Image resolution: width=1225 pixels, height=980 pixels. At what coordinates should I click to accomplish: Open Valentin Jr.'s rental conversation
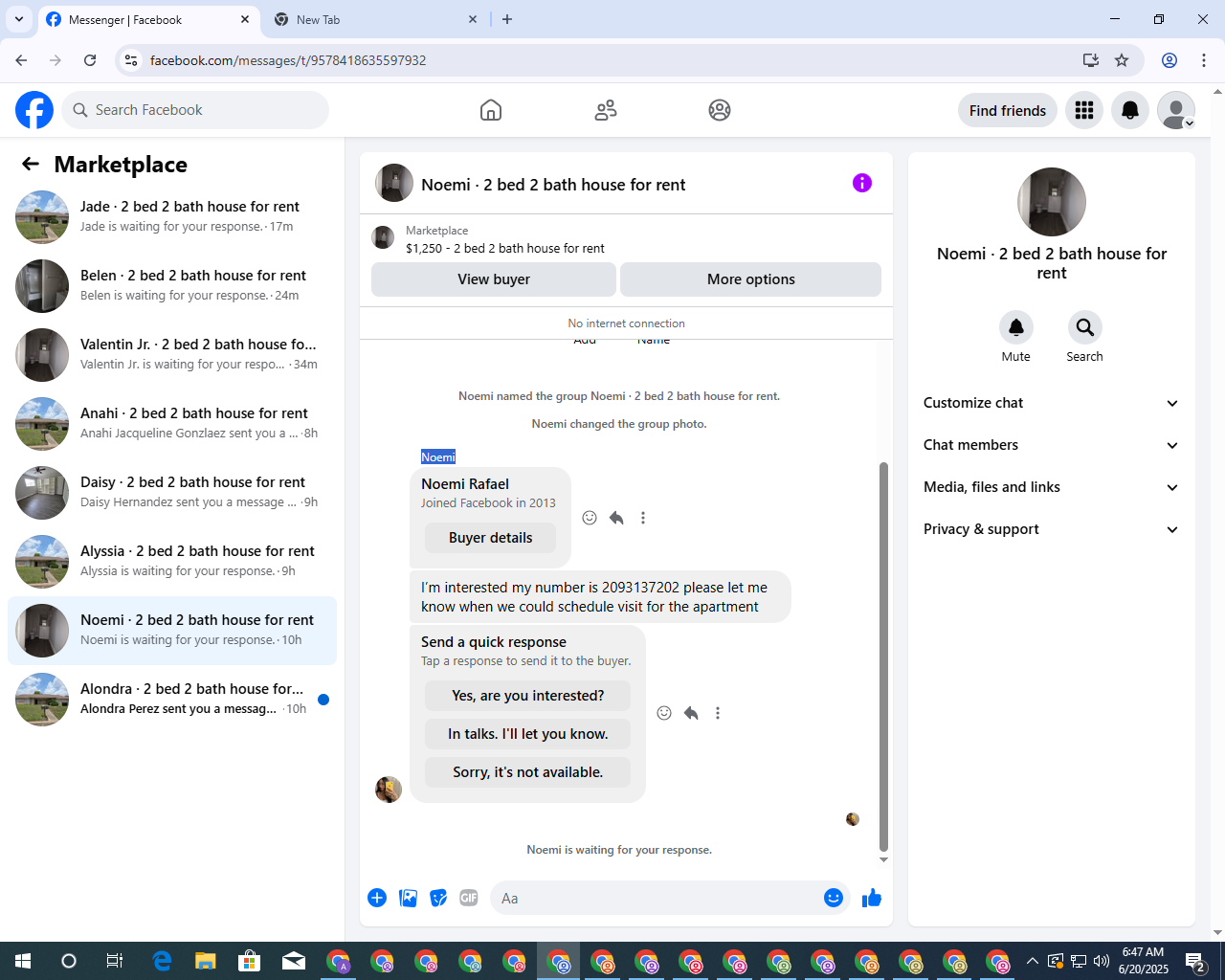point(172,354)
